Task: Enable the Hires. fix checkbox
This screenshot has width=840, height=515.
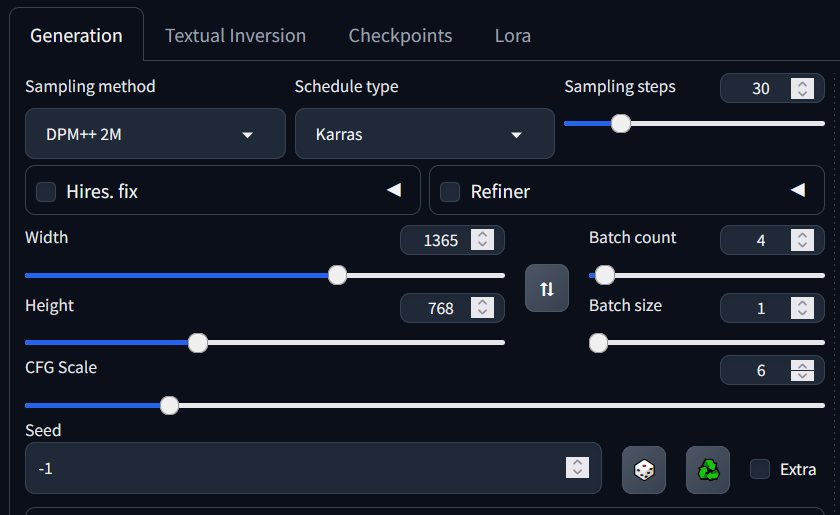Action: point(46,191)
